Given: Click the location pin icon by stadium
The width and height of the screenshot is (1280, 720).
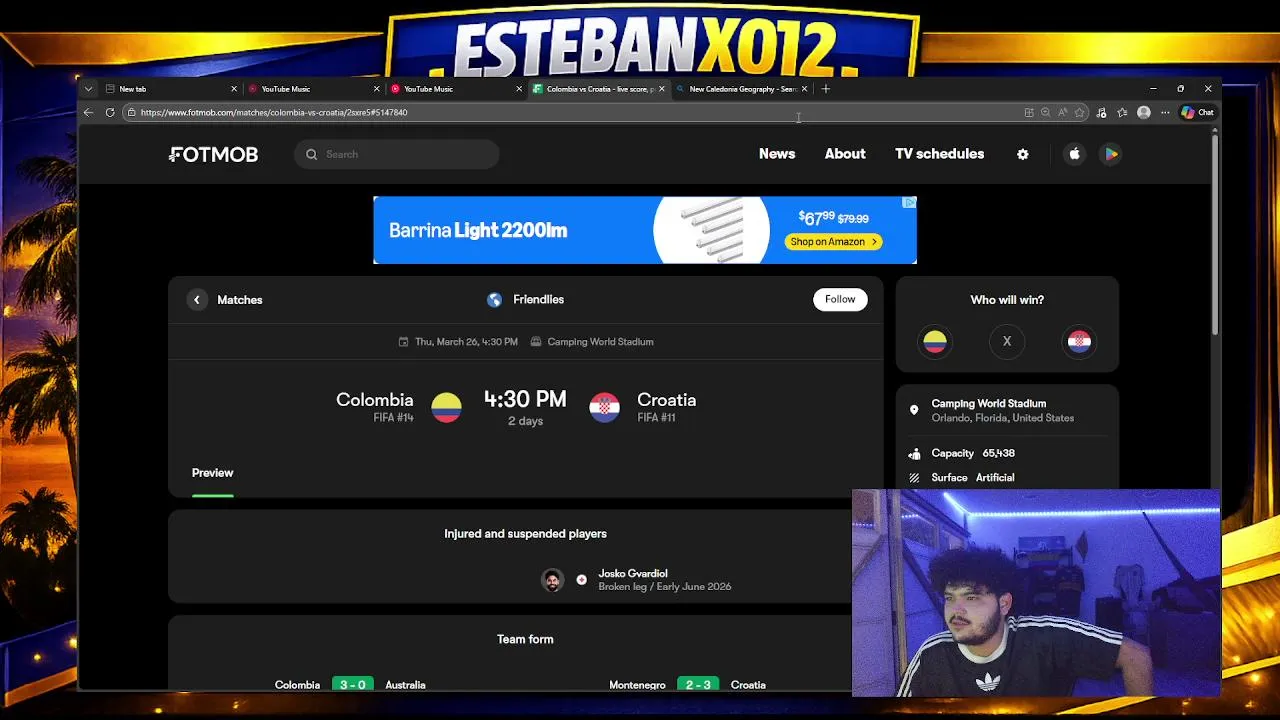Looking at the screenshot, I should (x=914, y=410).
